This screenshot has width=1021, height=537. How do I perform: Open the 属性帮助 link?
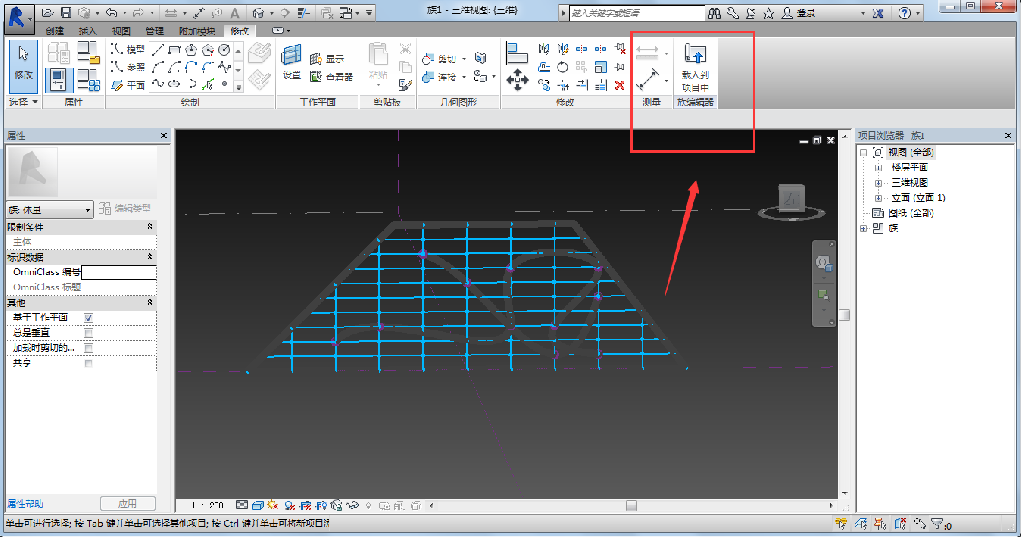coord(25,503)
